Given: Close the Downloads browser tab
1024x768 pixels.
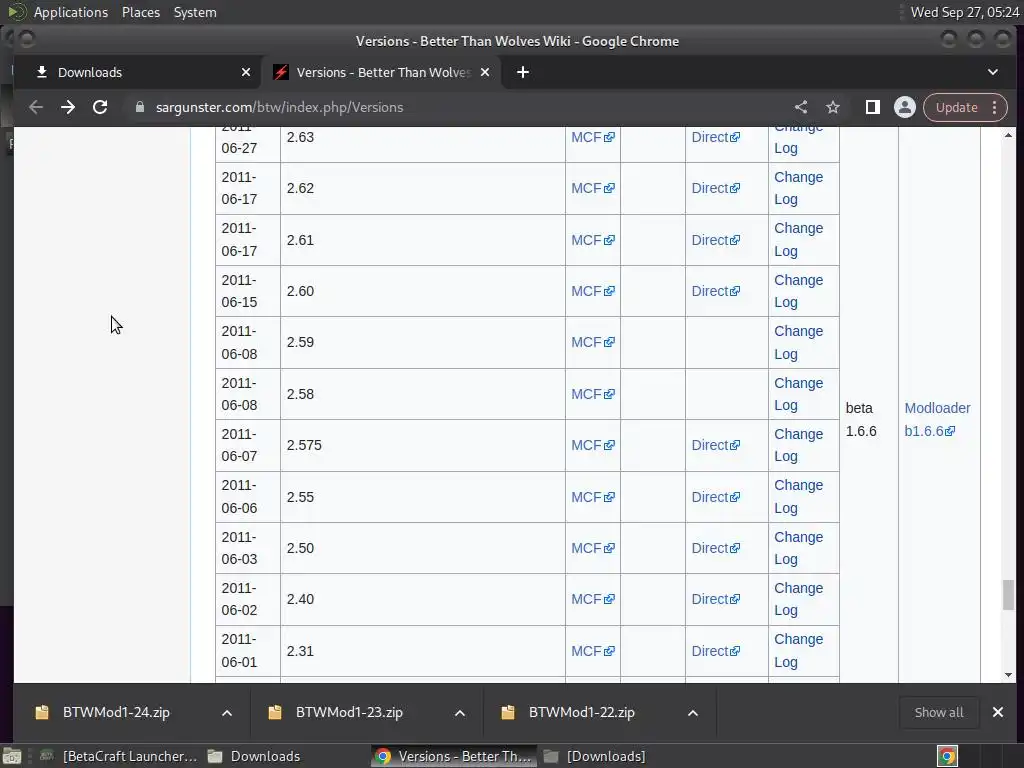Looking at the screenshot, I should [246, 72].
